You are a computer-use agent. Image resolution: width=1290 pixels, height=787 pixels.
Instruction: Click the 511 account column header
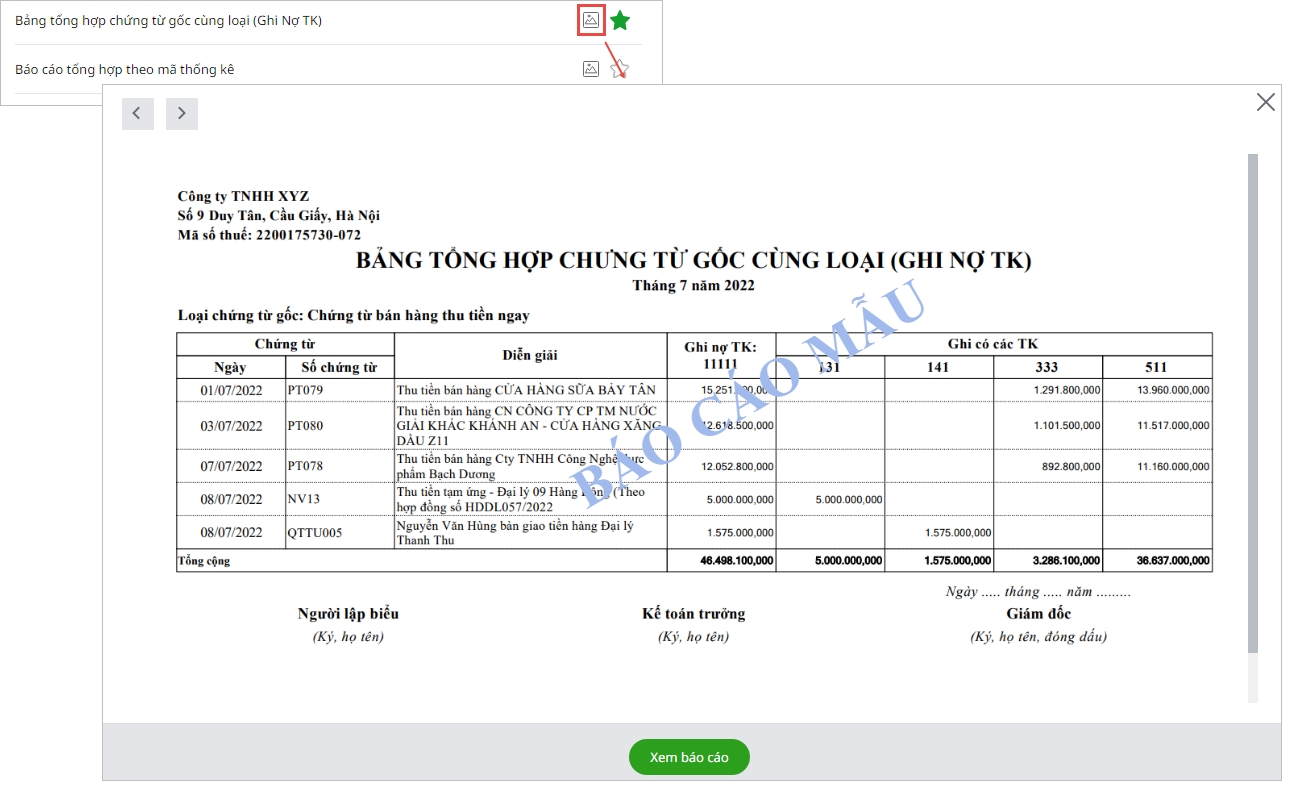tap(1156, 367)
